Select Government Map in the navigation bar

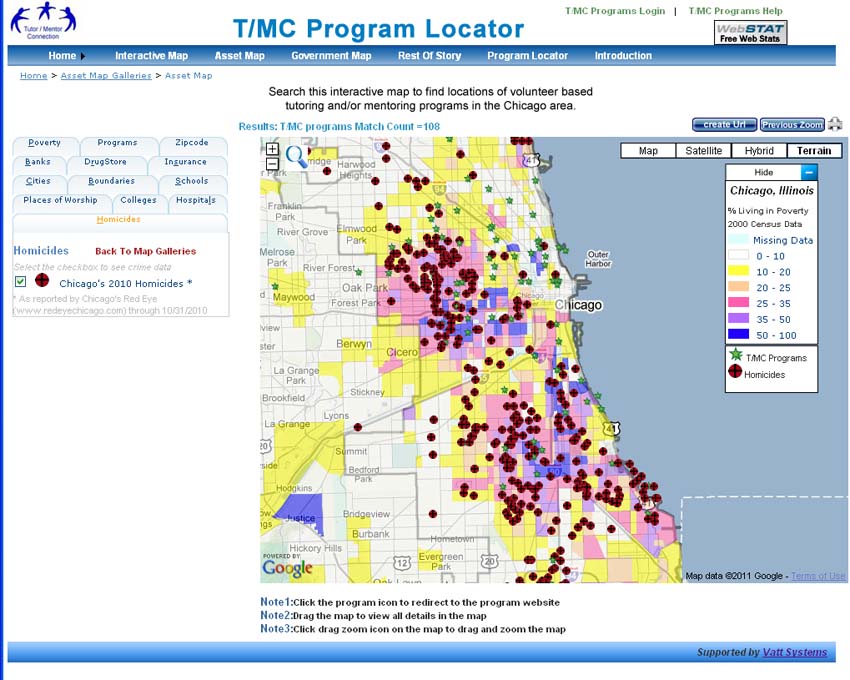[332, 56]
